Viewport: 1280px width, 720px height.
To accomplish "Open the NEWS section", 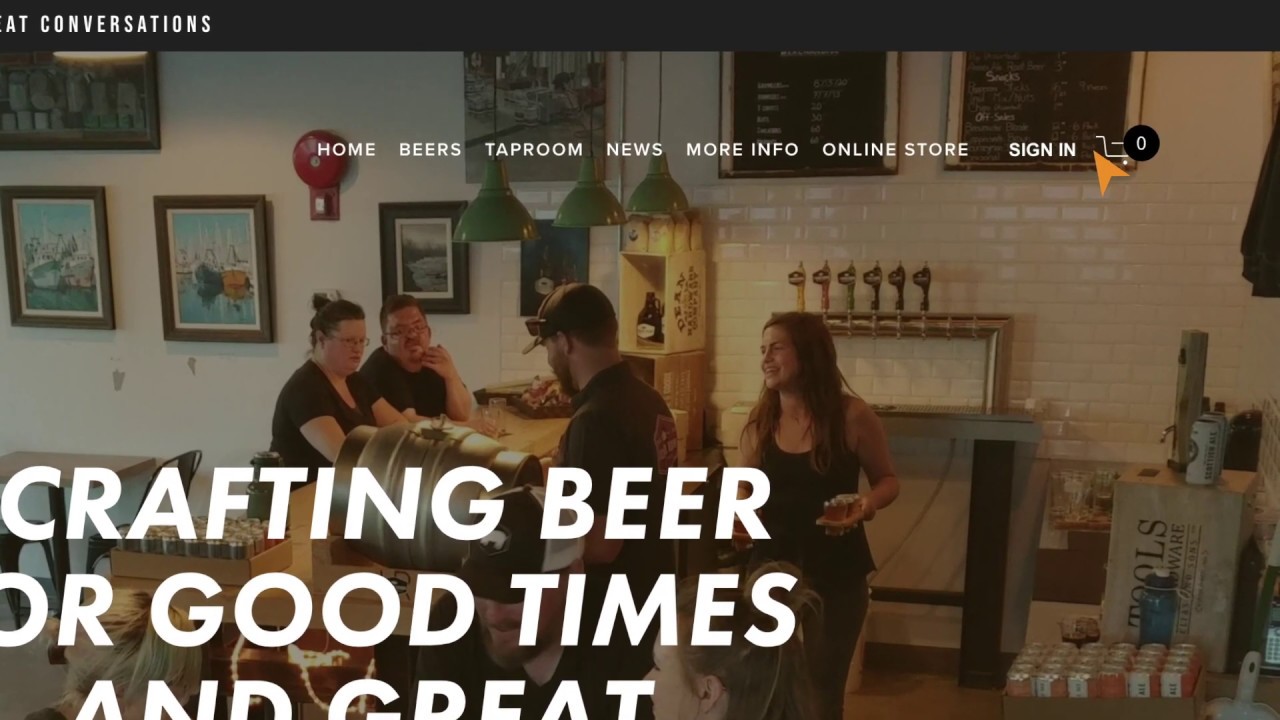I will [635, 149].
